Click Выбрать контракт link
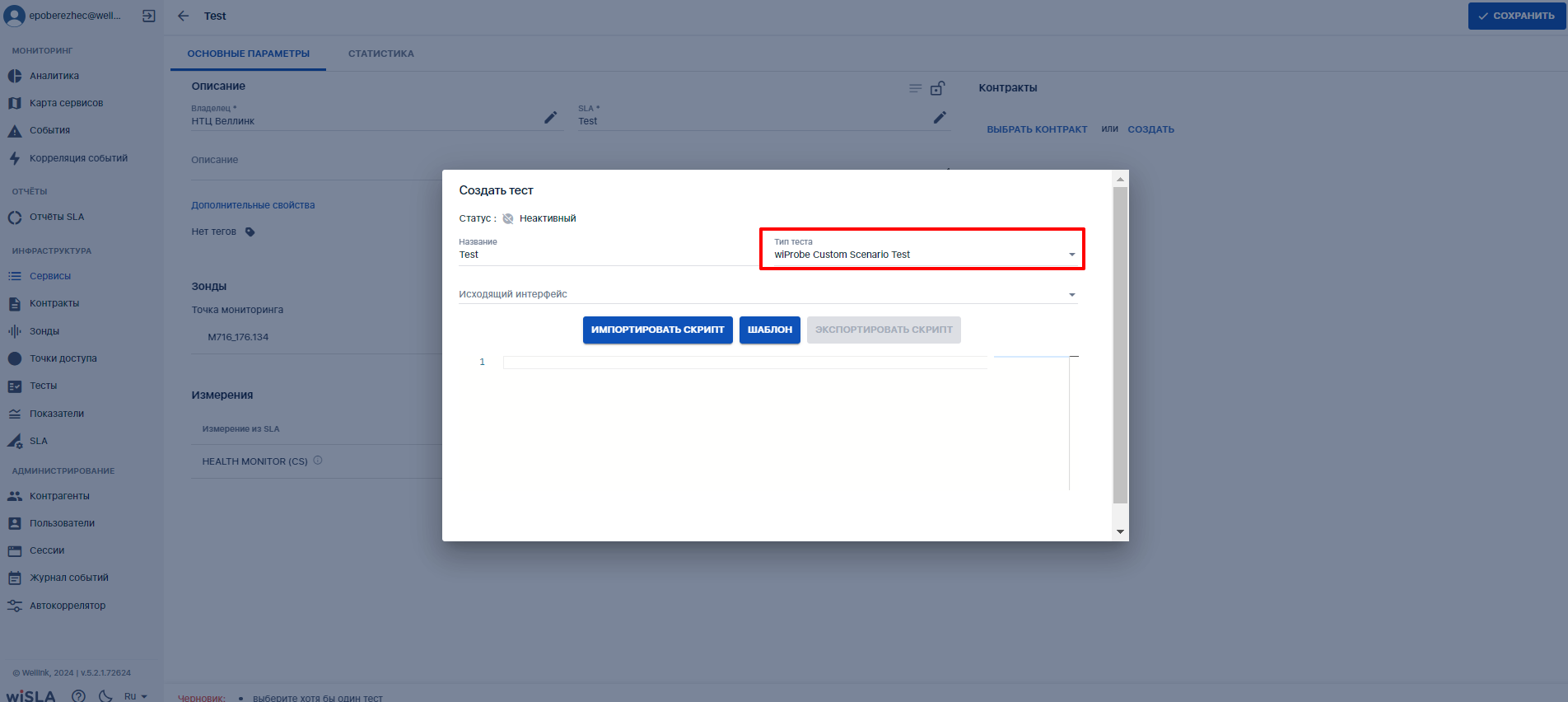 (1037, 129)
